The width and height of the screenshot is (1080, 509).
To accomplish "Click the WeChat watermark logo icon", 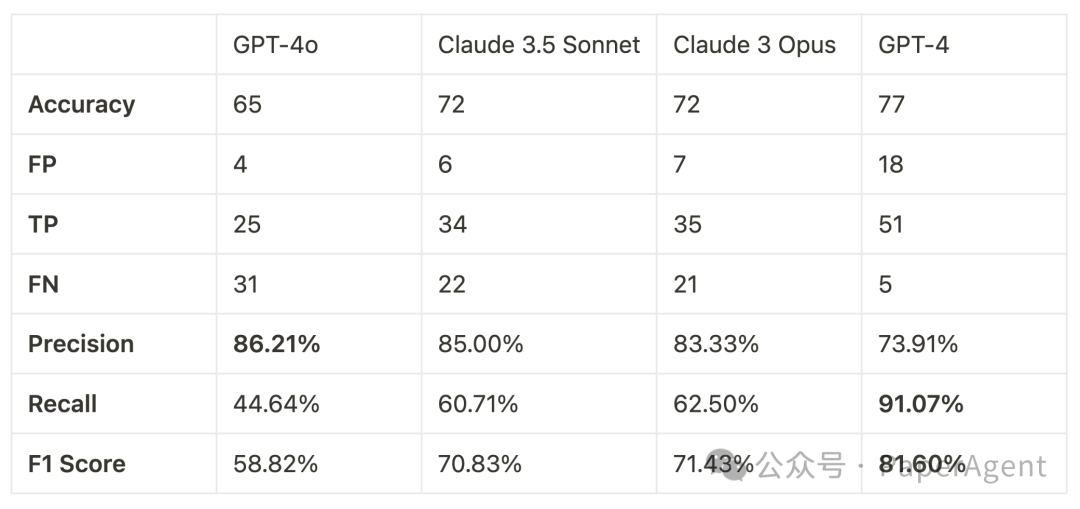I will [x=733, y=465].
